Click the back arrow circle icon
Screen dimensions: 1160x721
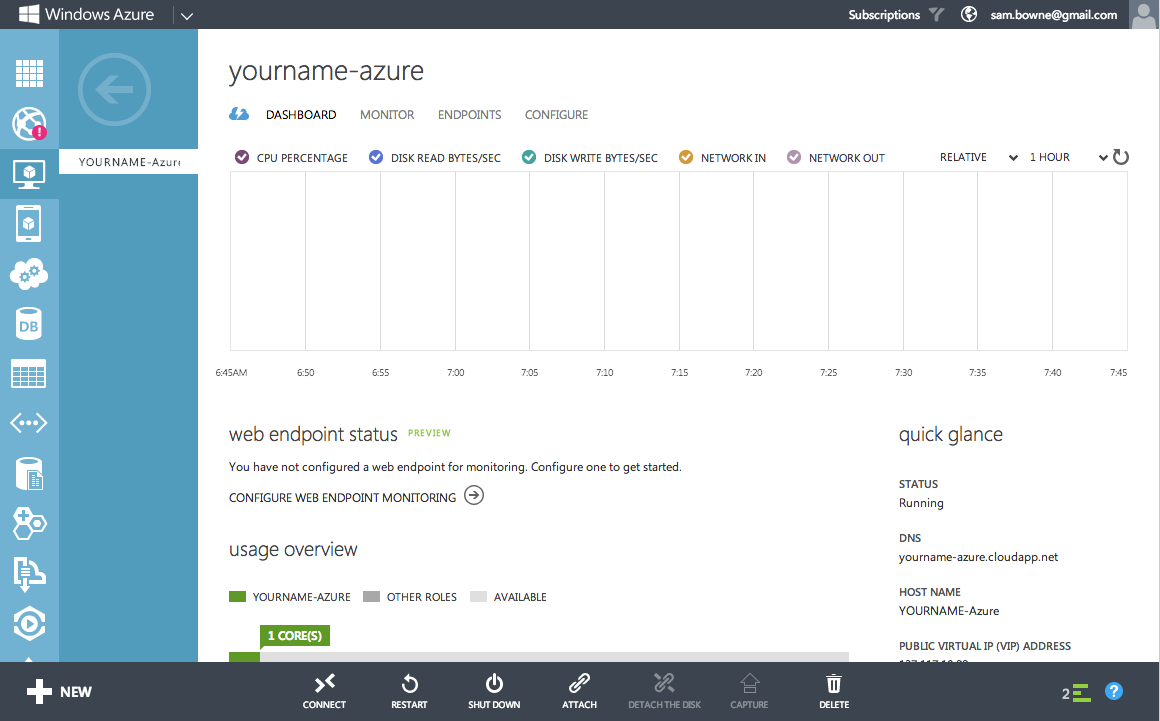(x=114, y=91)
